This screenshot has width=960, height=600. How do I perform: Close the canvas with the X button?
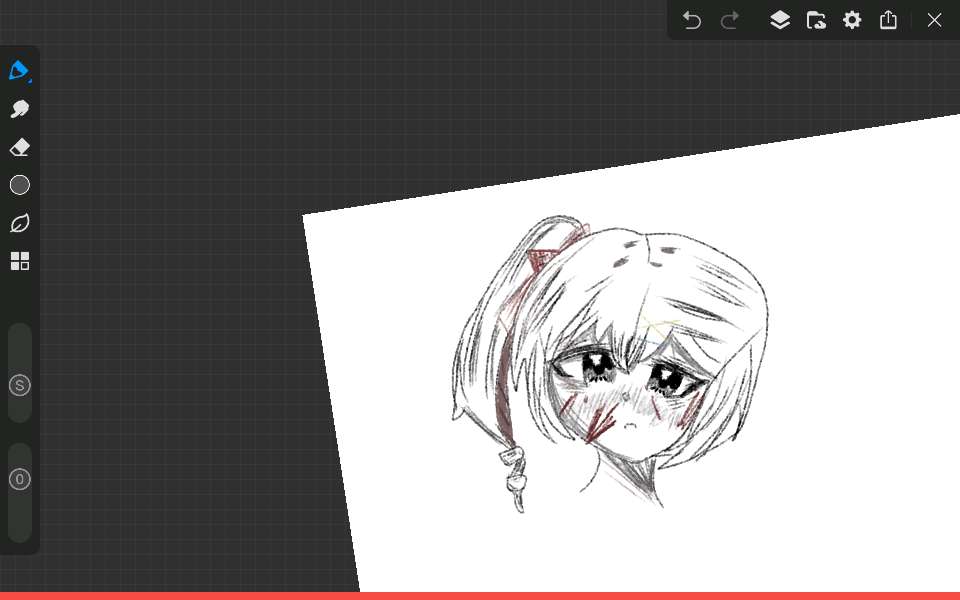pyautogui.click(x=934, y=20)
